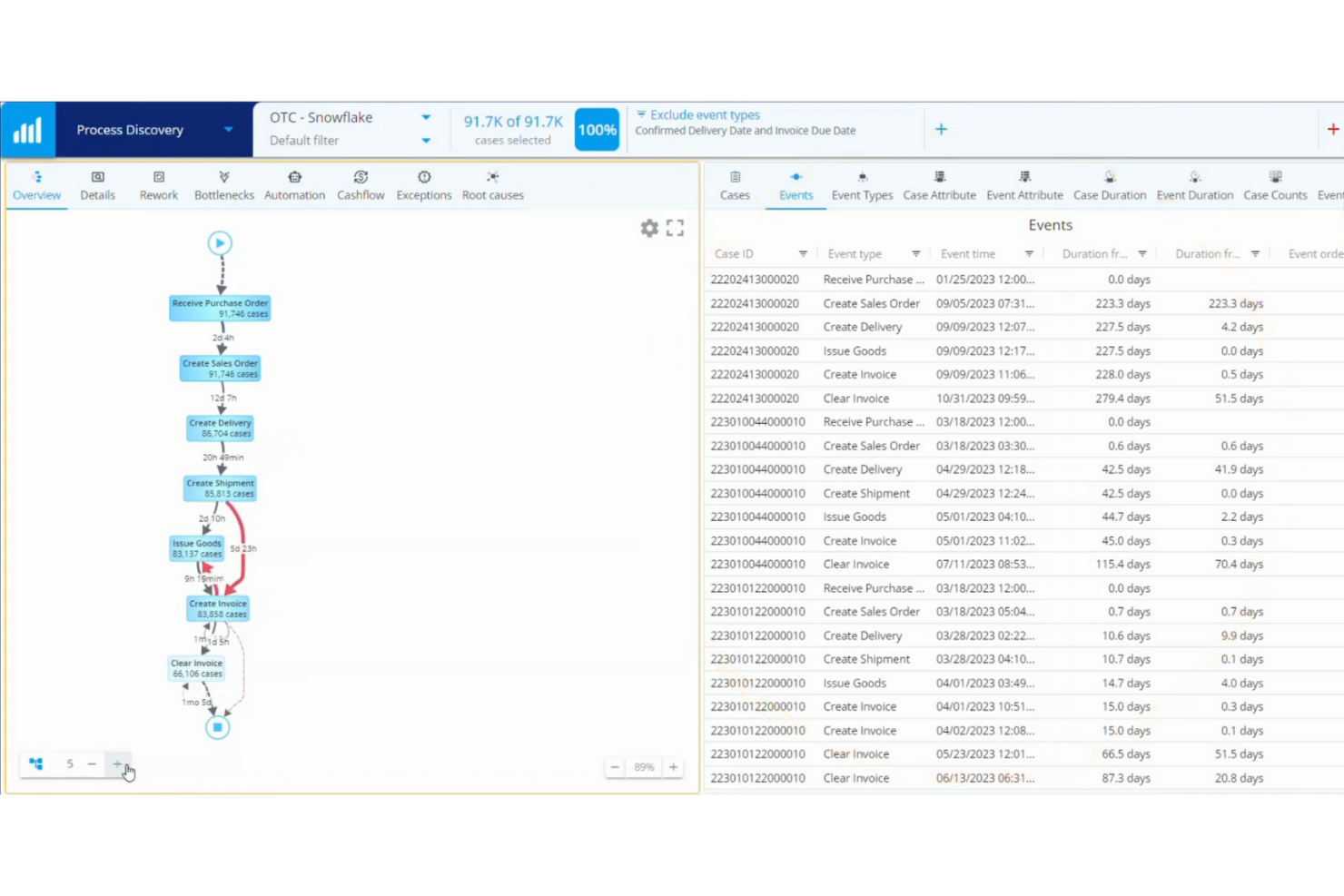This screenshot has width=1344, height=896.
Task: Switch to the Event Types tab
Action: 862,185
